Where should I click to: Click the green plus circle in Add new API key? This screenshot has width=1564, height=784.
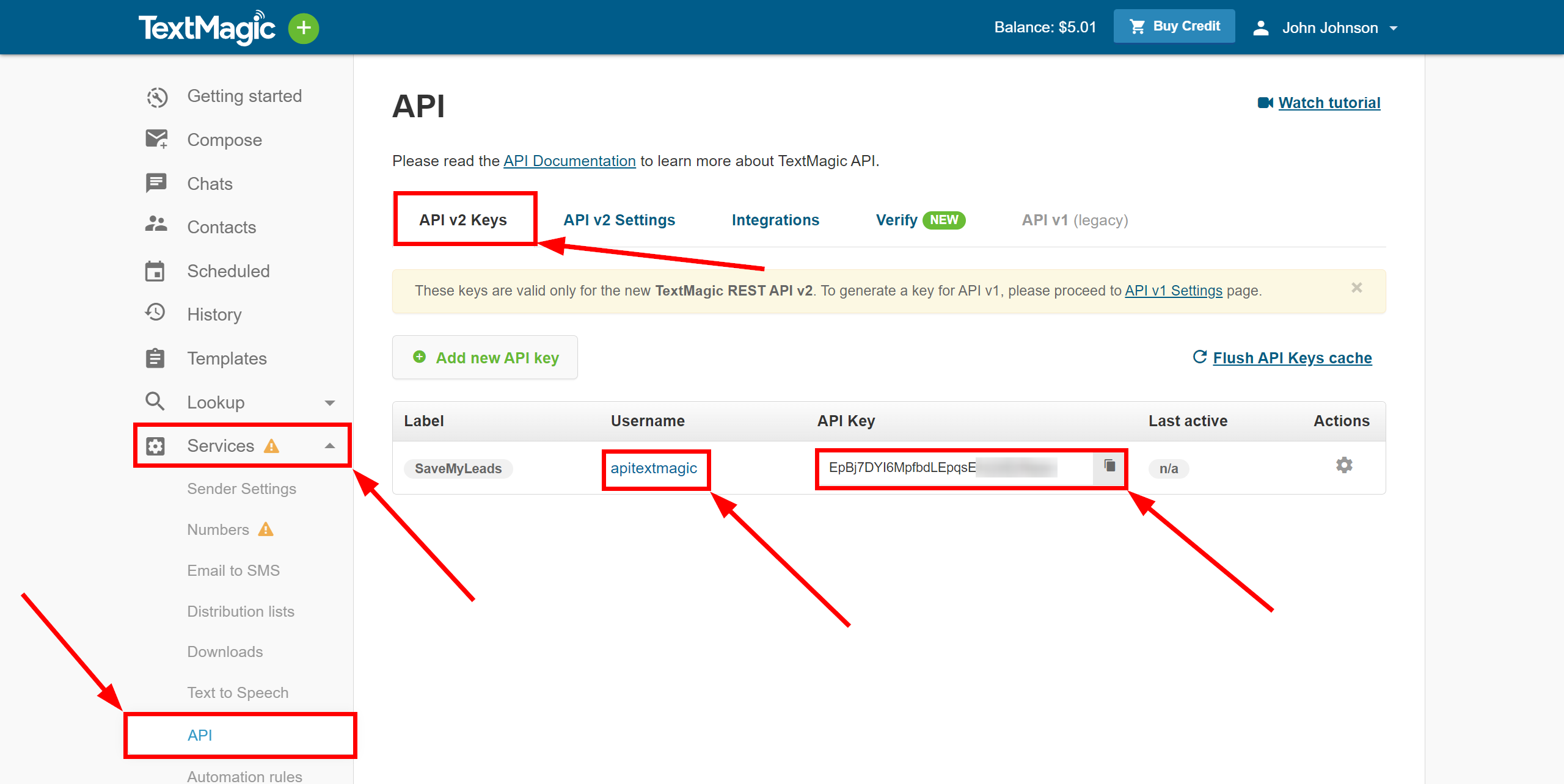419,357
